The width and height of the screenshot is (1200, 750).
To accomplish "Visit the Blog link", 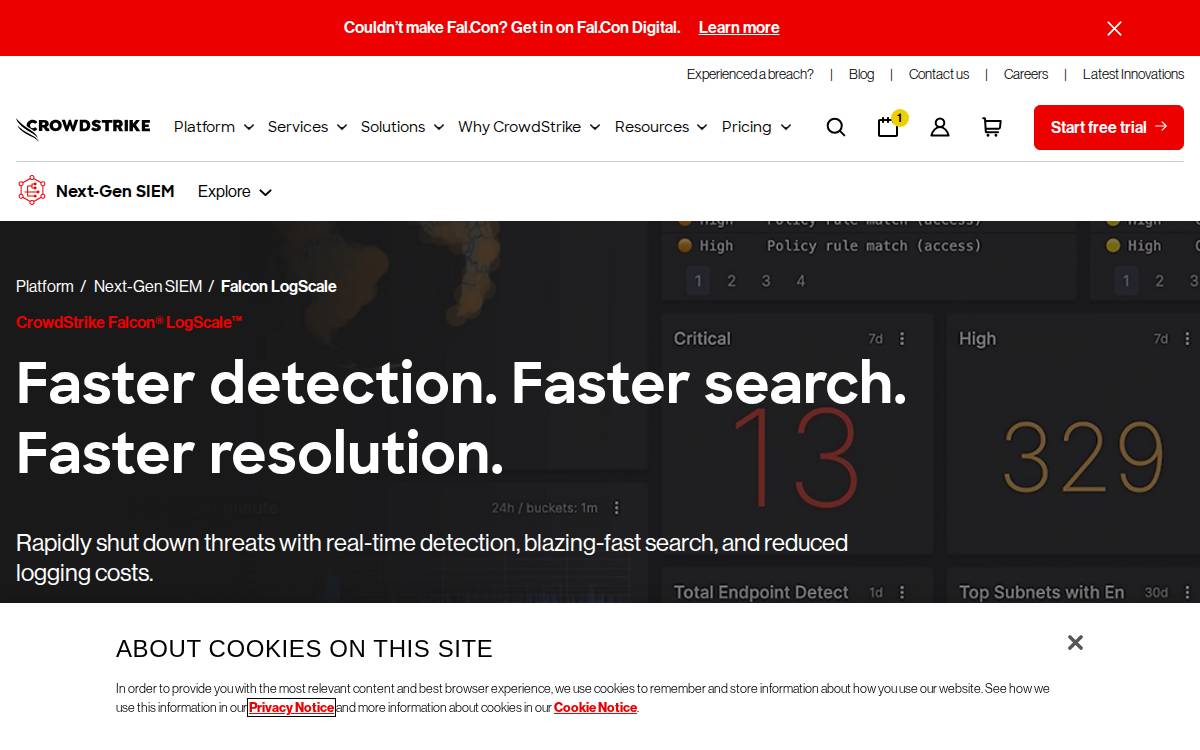I will coord(861,74).
